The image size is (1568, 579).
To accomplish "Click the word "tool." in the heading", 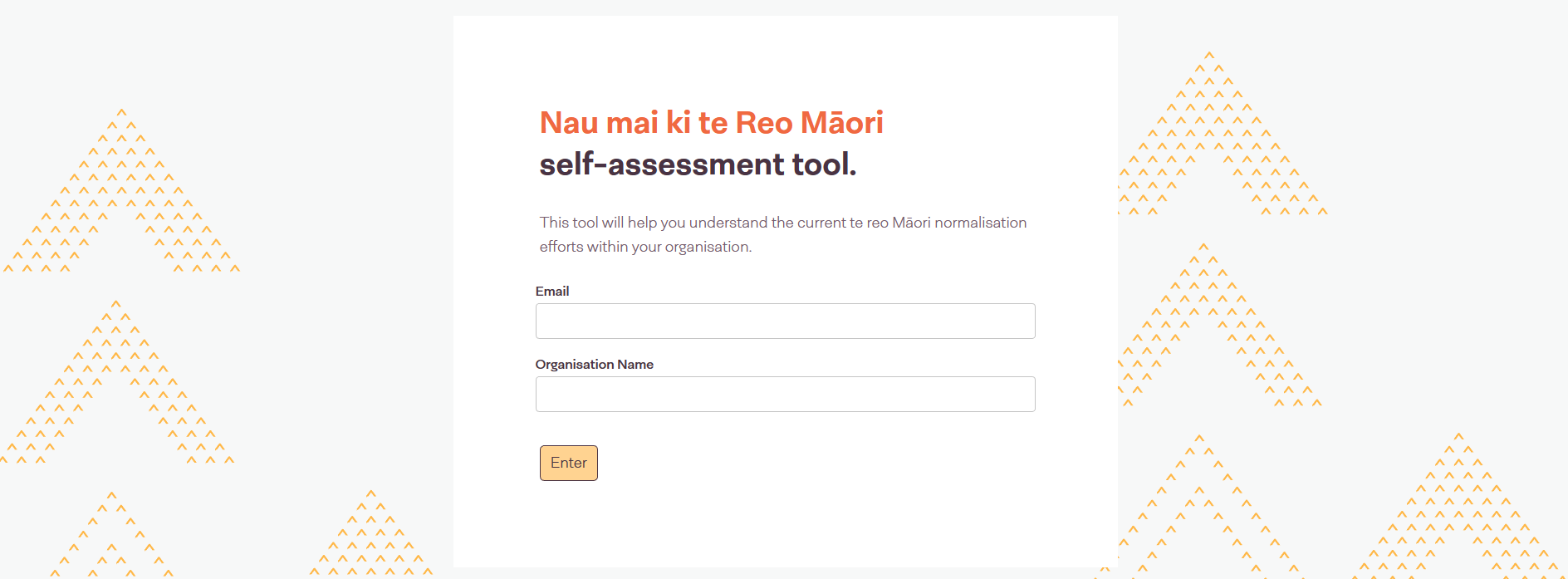I will click(x=824, y=164).
